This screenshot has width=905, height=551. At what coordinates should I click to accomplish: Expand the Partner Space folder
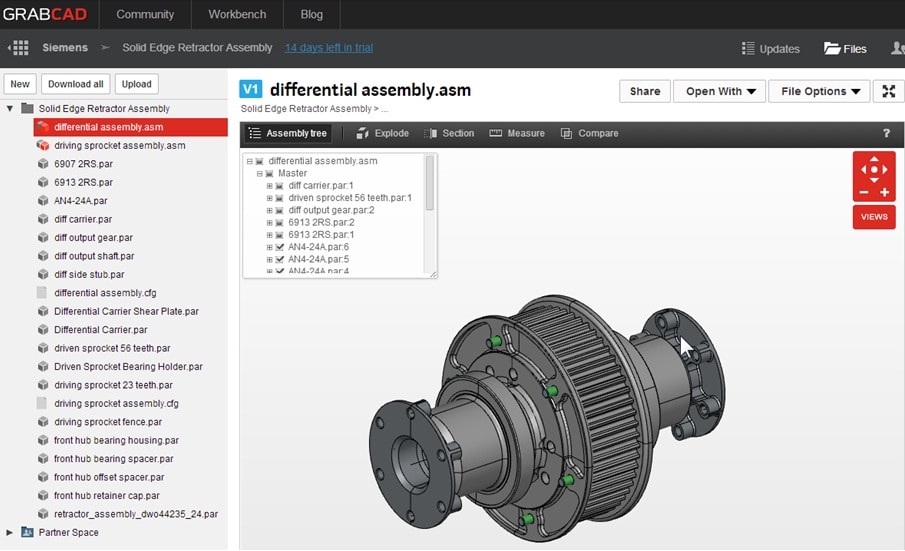tap(9, 532)
